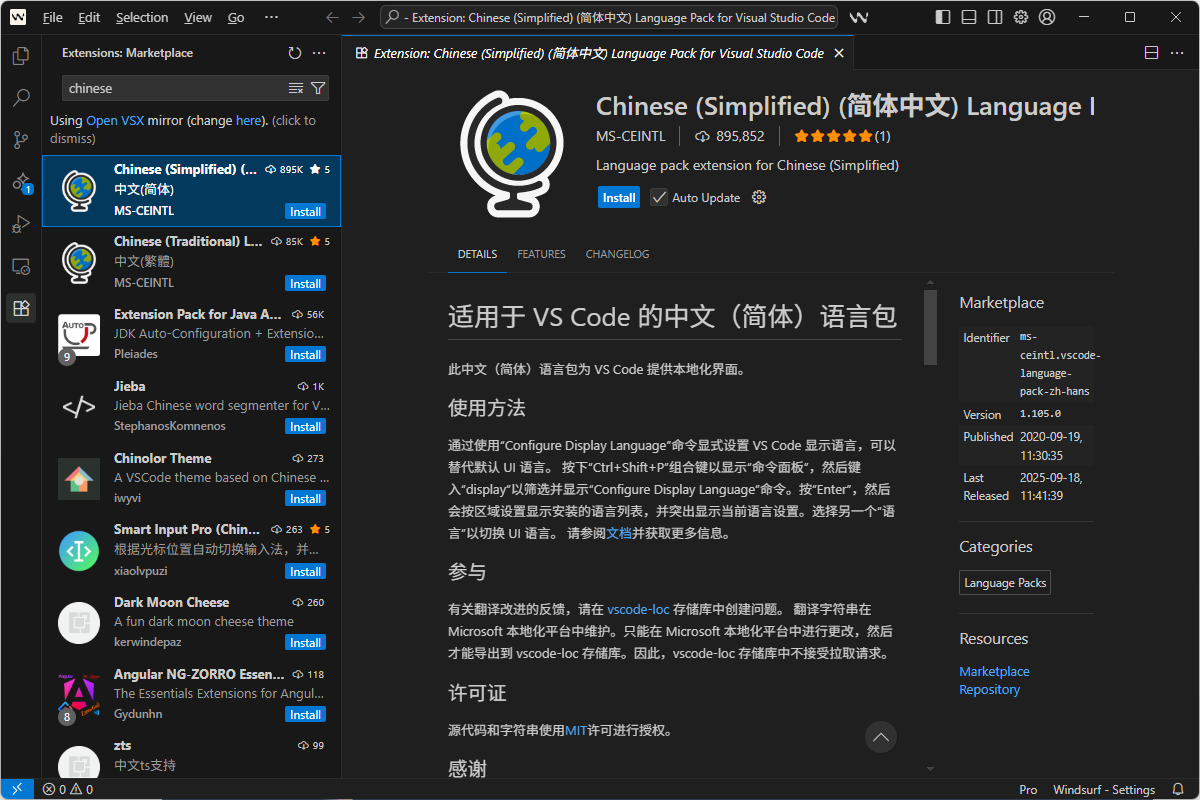The image size is (1200, 800).
Task: Refresh the extensions marketplace list
Action: pyautogui.click(x=294, y=53)
